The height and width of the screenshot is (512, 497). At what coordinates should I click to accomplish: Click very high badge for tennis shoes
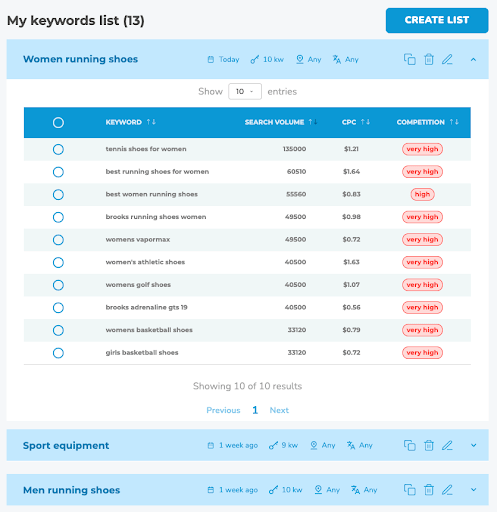click(x=422, y=149)
